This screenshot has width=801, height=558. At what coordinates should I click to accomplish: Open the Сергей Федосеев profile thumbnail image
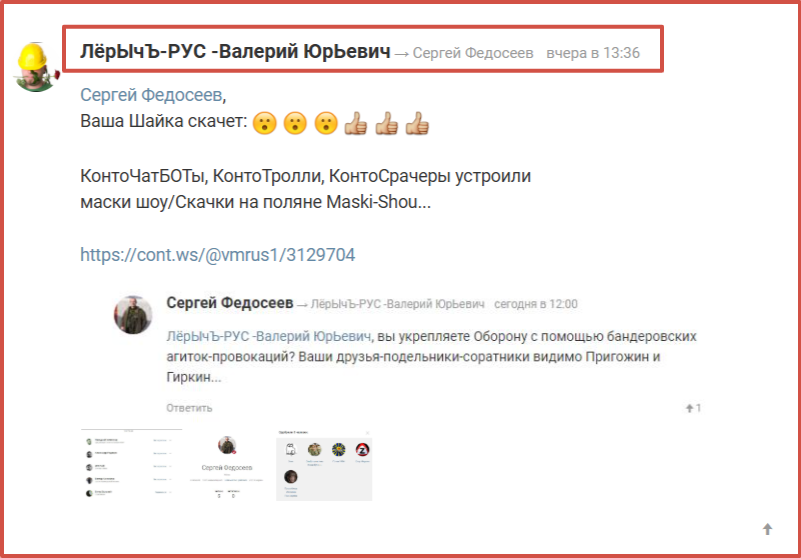pyautogui.click(x=226, y=466)
